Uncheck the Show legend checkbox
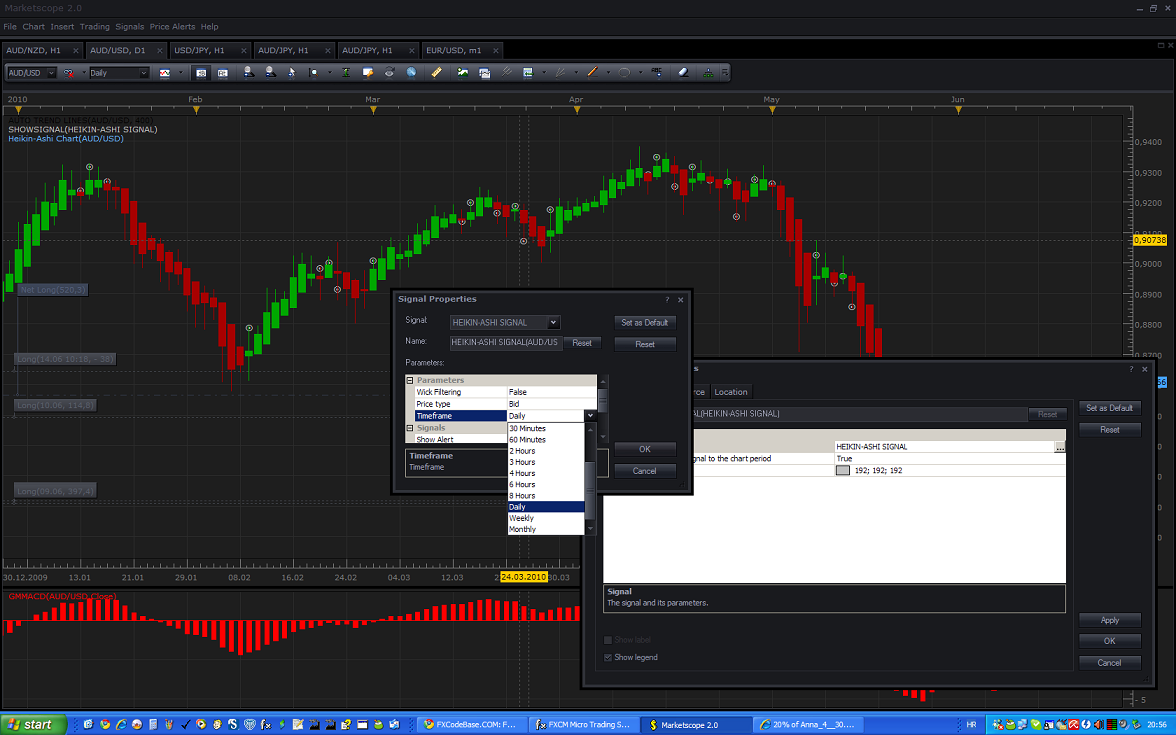The width and height of the screenshot is (1176, 735). click(608, 657)
